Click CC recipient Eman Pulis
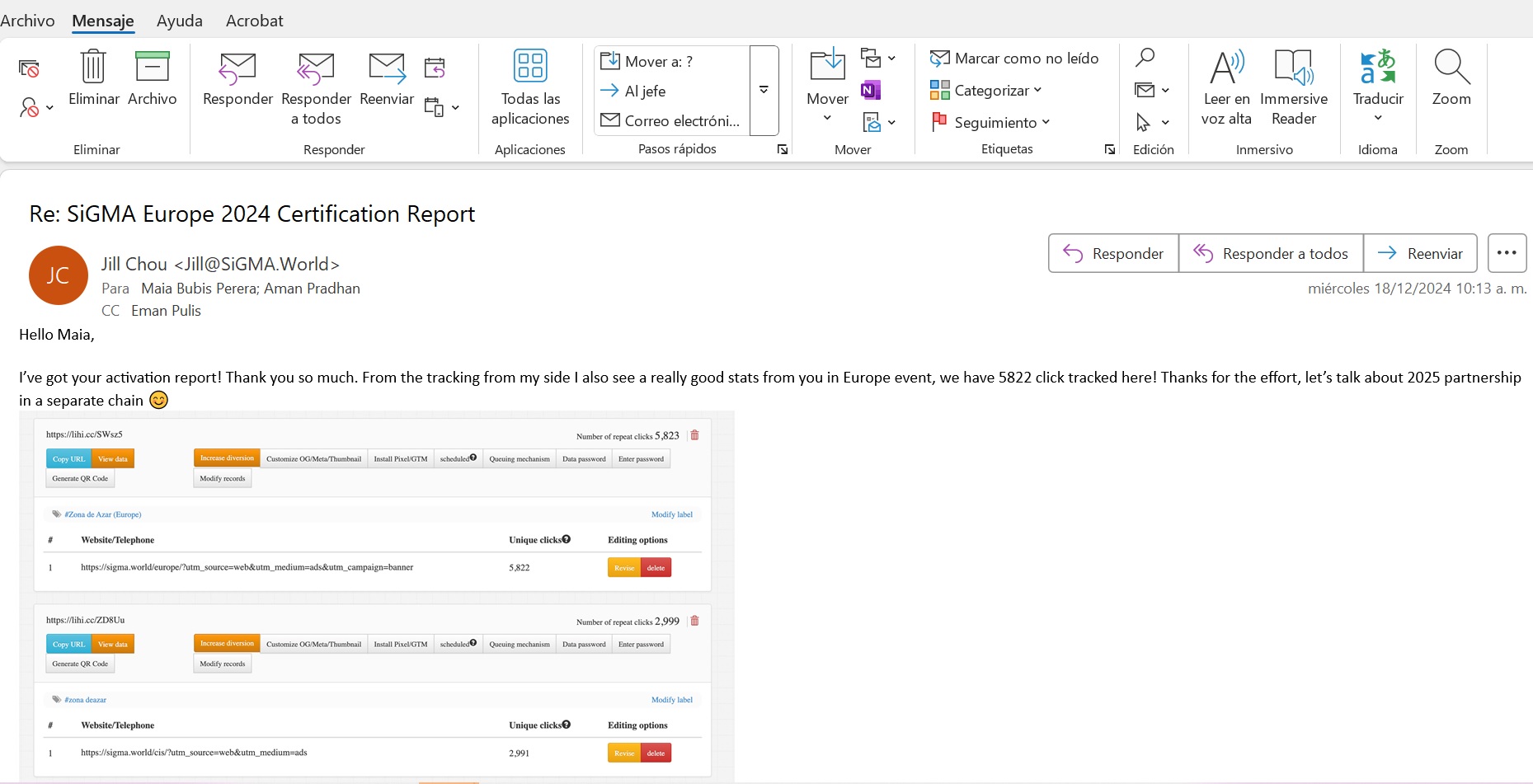The height and width of the screenshot is (784, 1533). 166,311
